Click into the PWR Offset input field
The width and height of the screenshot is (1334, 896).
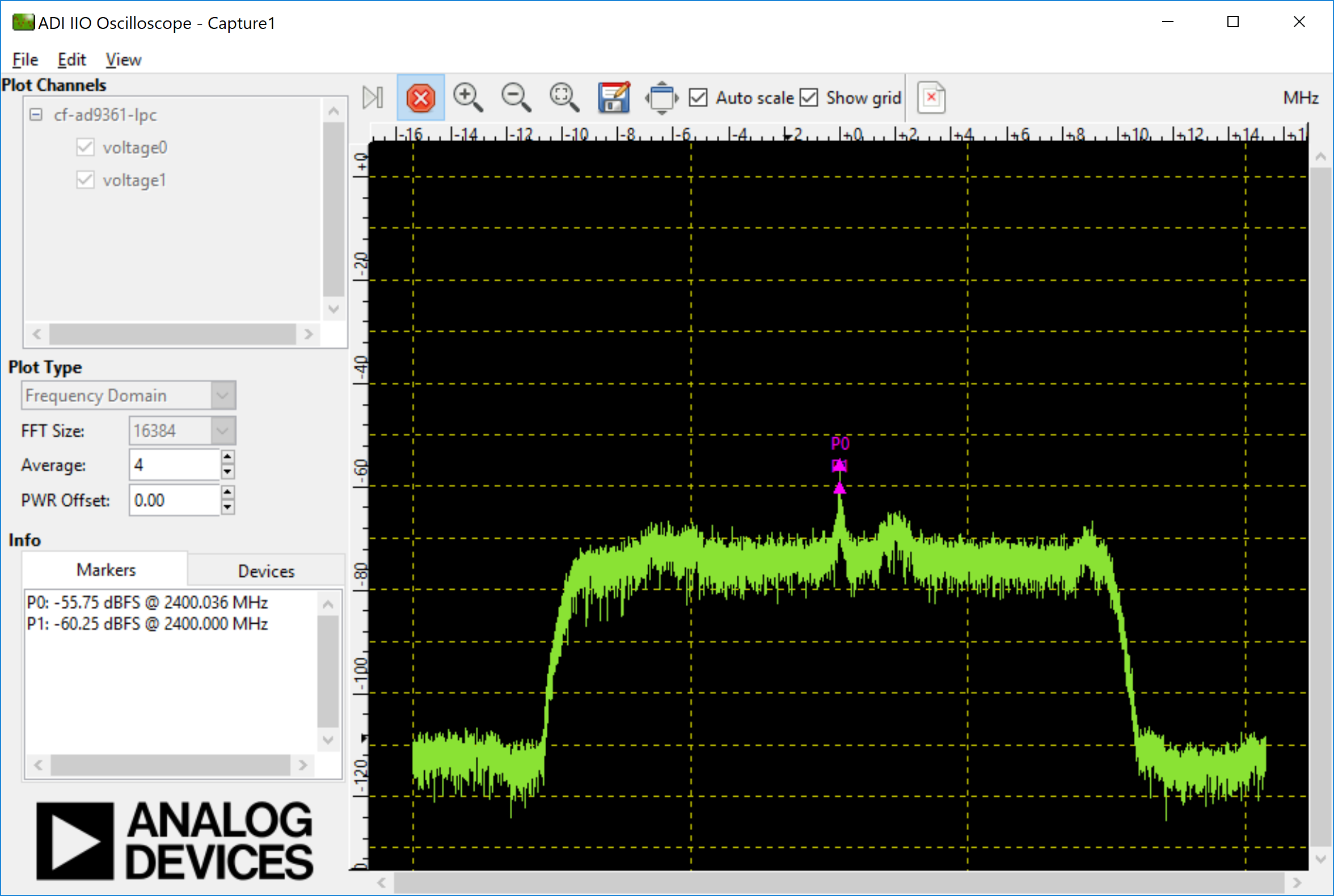point(174,501)
